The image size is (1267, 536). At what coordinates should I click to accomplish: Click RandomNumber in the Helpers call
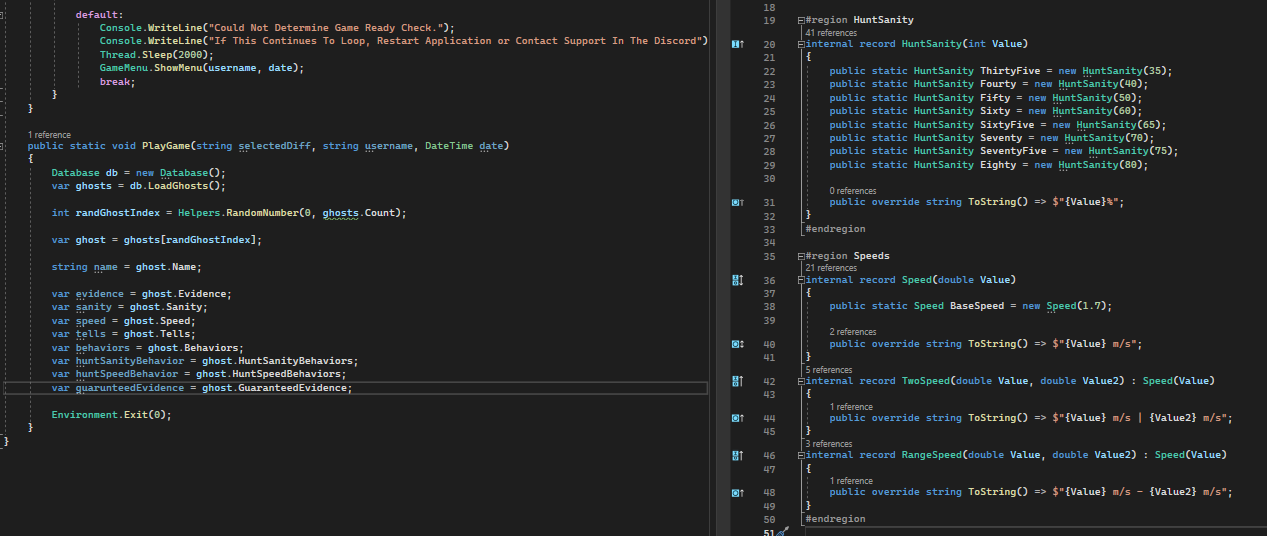(262, 213)
